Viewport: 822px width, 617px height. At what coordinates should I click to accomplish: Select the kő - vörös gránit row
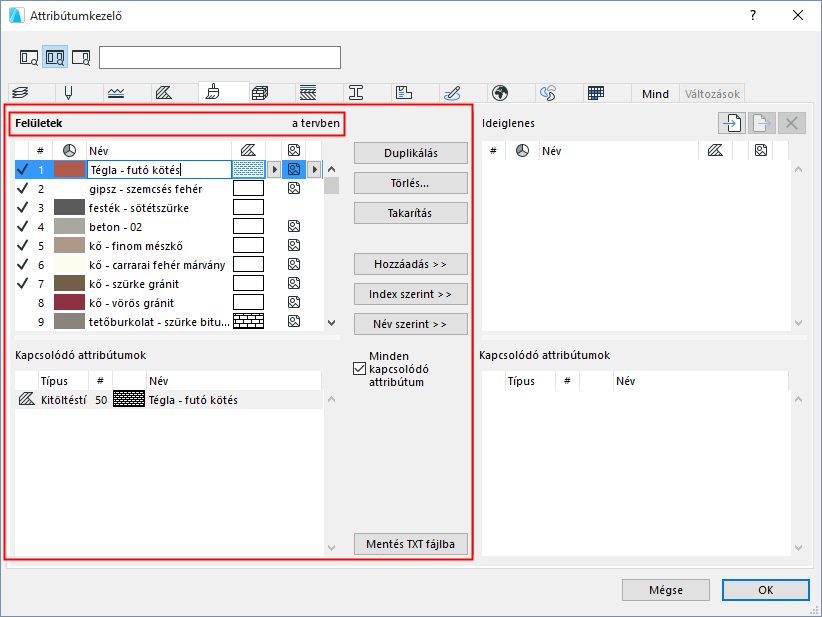[x=169, y=302]
